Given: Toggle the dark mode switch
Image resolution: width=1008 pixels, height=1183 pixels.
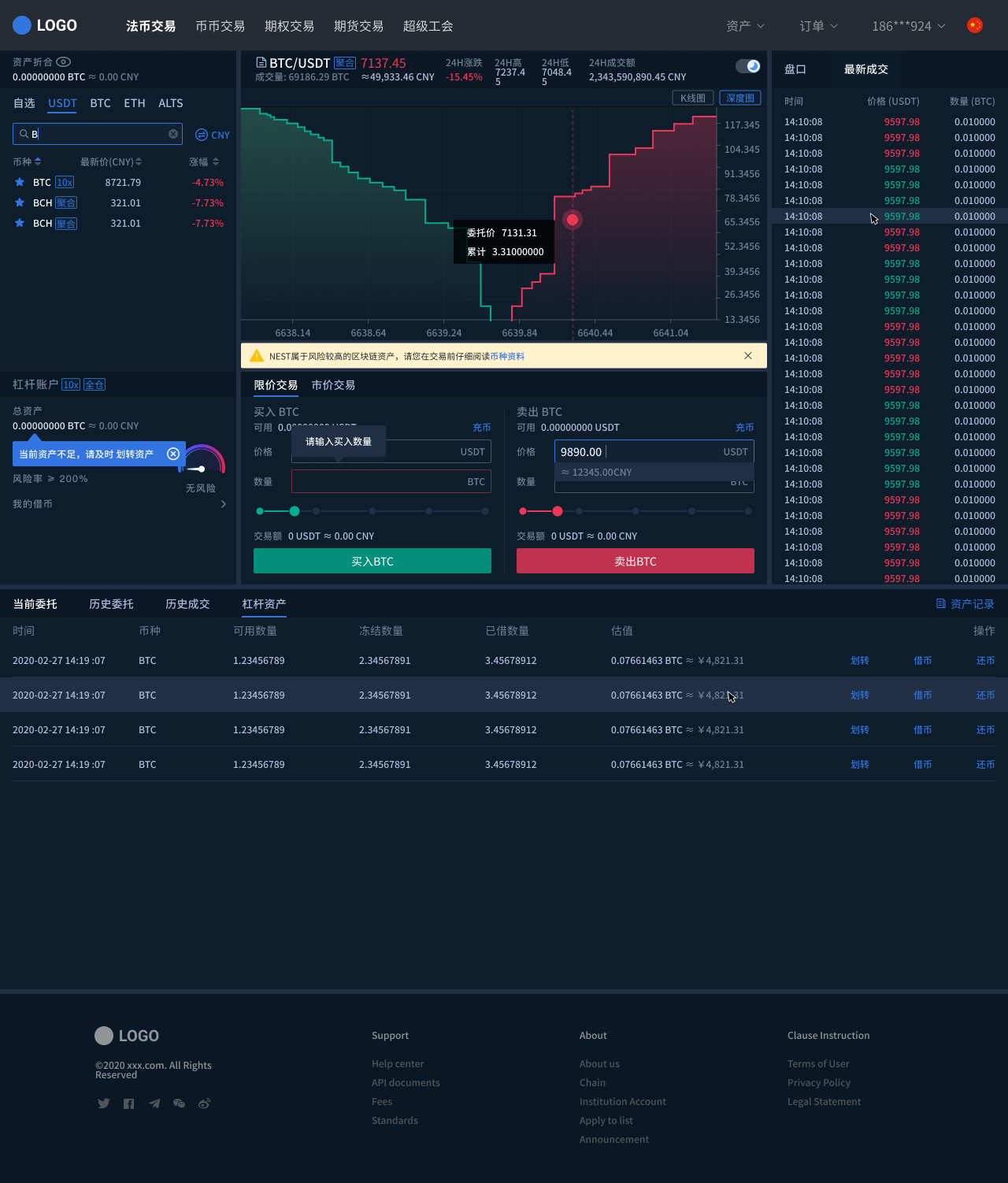Looking at the screenshot, I should [748, 66].
